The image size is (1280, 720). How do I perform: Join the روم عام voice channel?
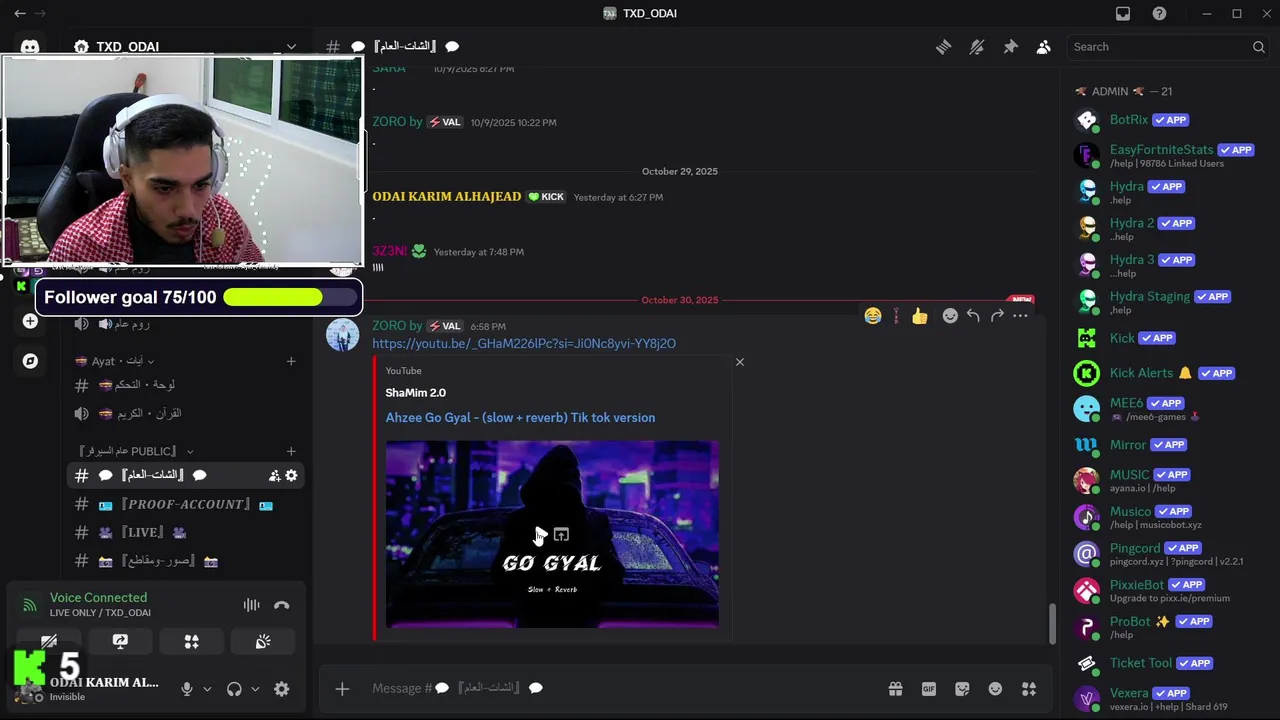point(185,324)
